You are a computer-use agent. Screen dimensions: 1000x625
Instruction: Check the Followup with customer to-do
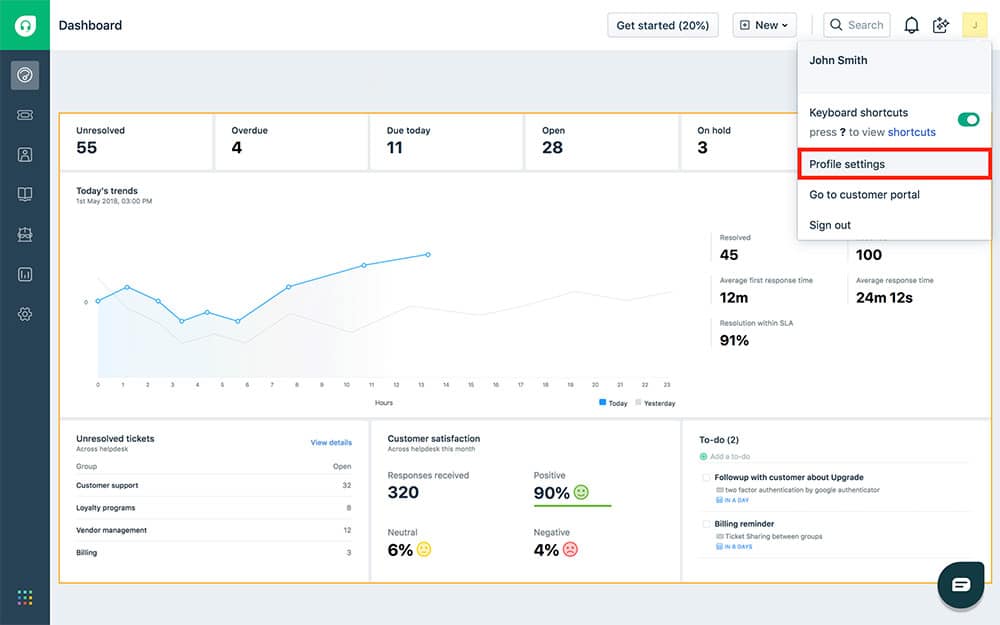click(706, 478)
